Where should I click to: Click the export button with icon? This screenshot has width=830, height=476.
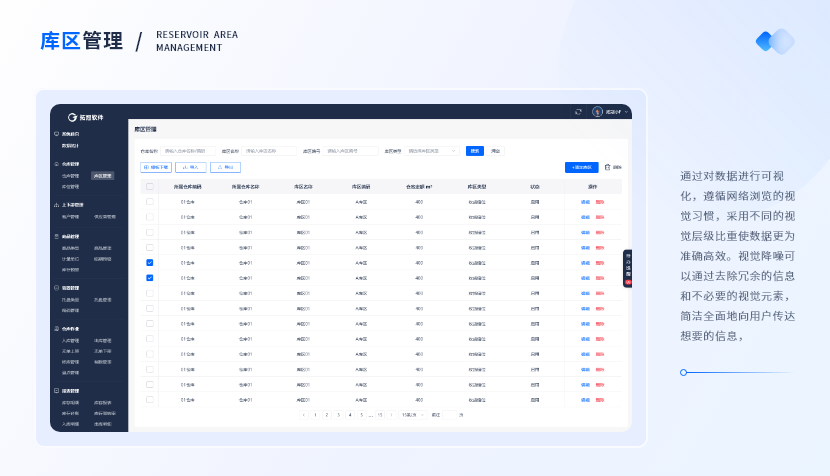[225, 167]
